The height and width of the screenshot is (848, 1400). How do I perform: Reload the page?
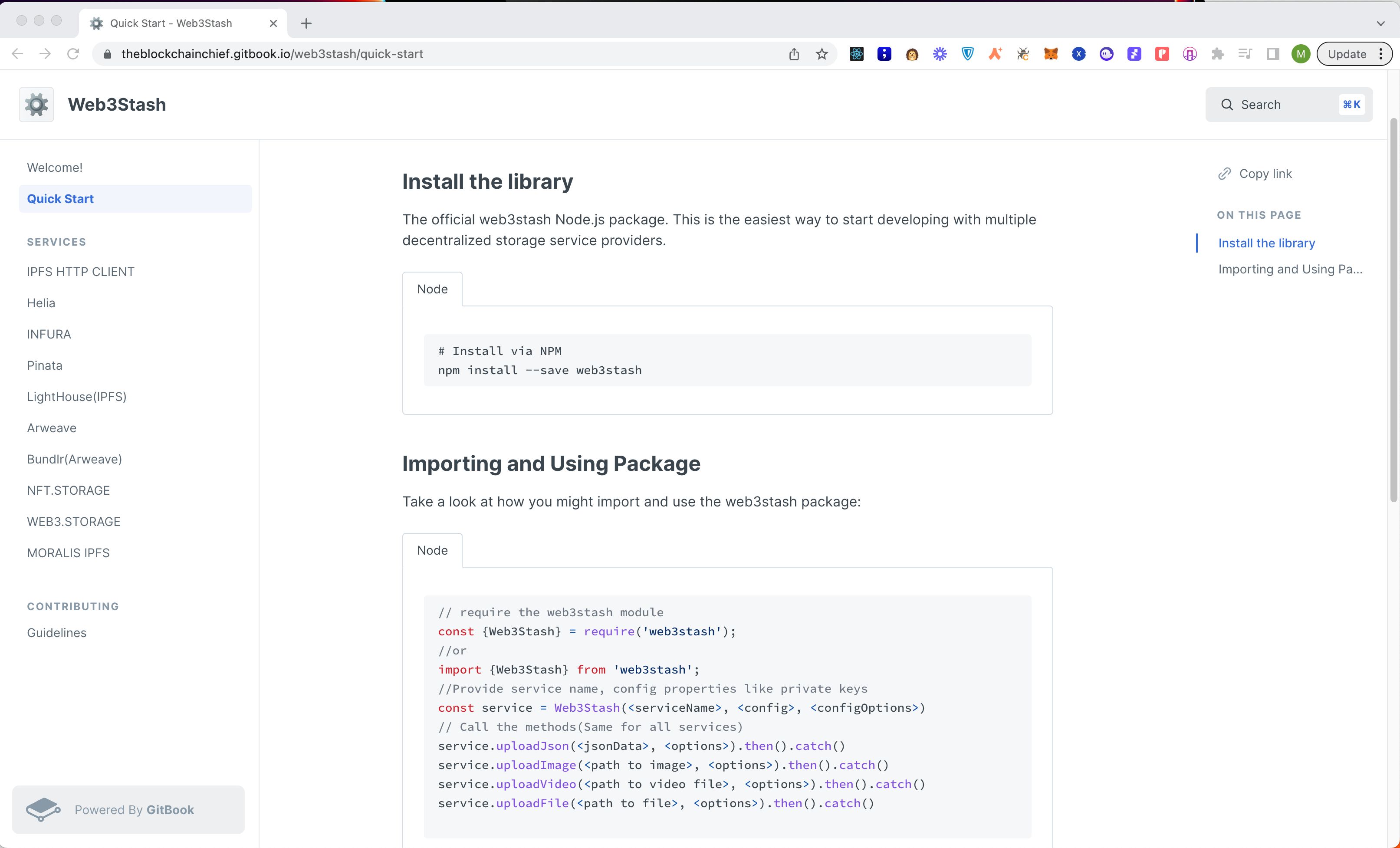tap(73, 54)
